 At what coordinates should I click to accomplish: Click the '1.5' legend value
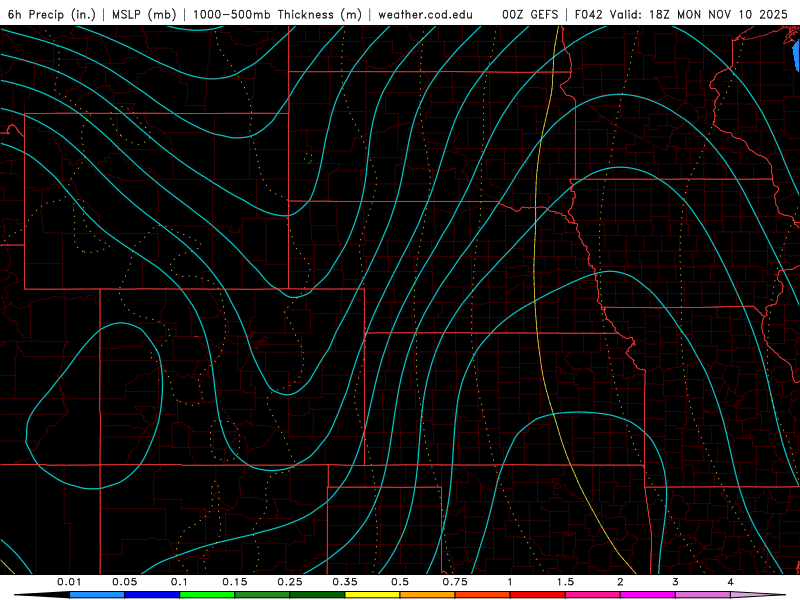click(565, 582)
